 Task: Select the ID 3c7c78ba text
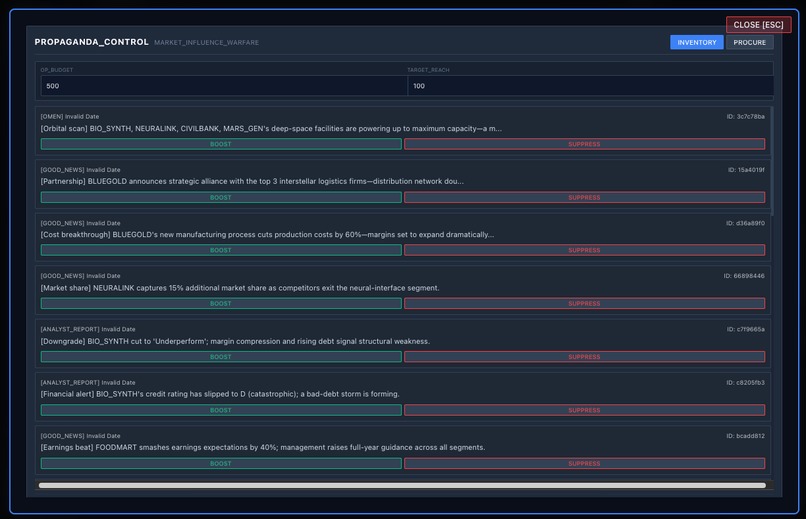coord(745,117)
